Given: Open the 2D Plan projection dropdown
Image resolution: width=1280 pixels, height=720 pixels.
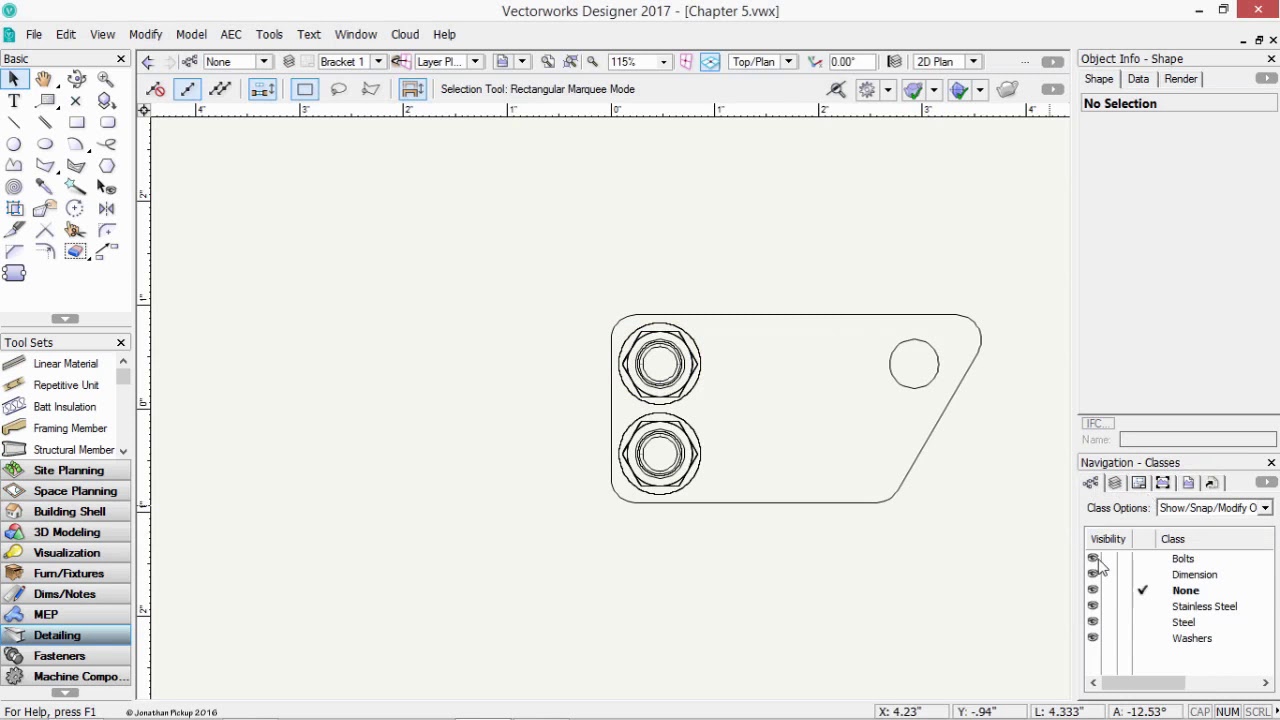Looking at the screenshot, I should [972, 62].
